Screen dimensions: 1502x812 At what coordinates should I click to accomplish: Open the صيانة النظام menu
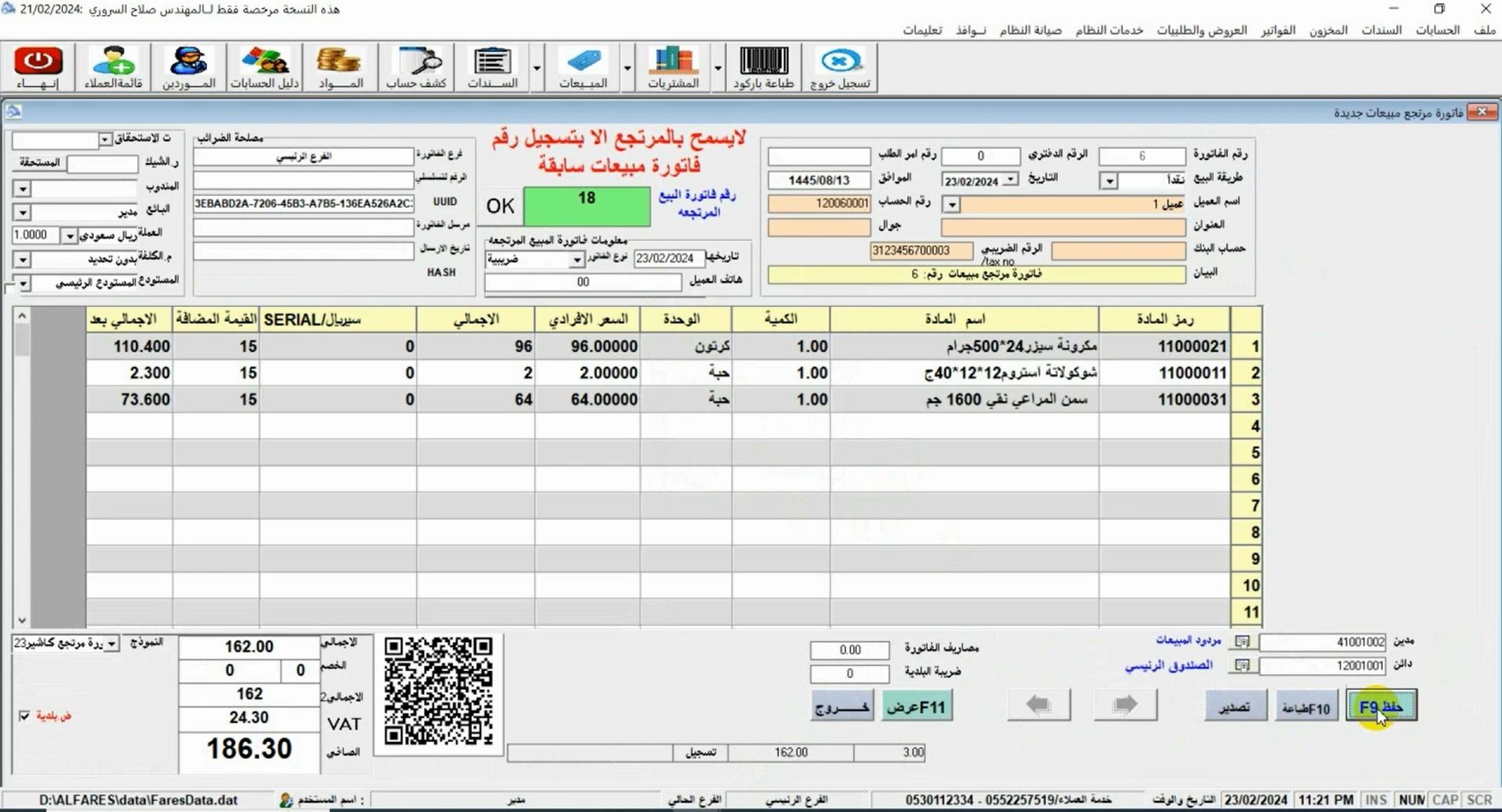(1030, 30)
